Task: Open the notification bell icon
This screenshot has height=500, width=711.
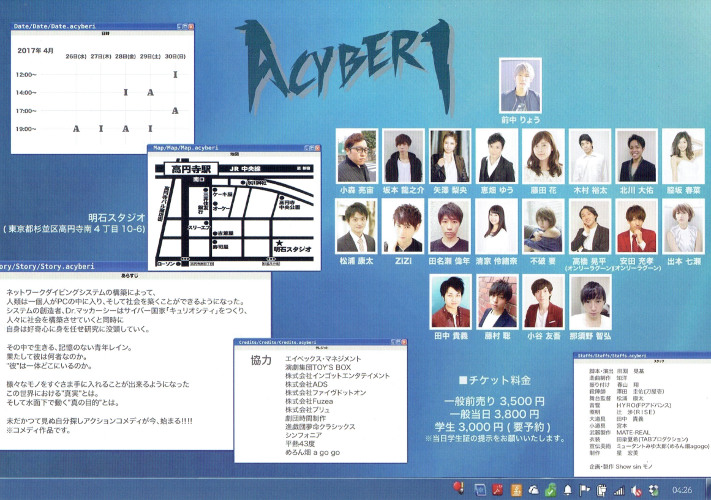Action: (567, 490)
